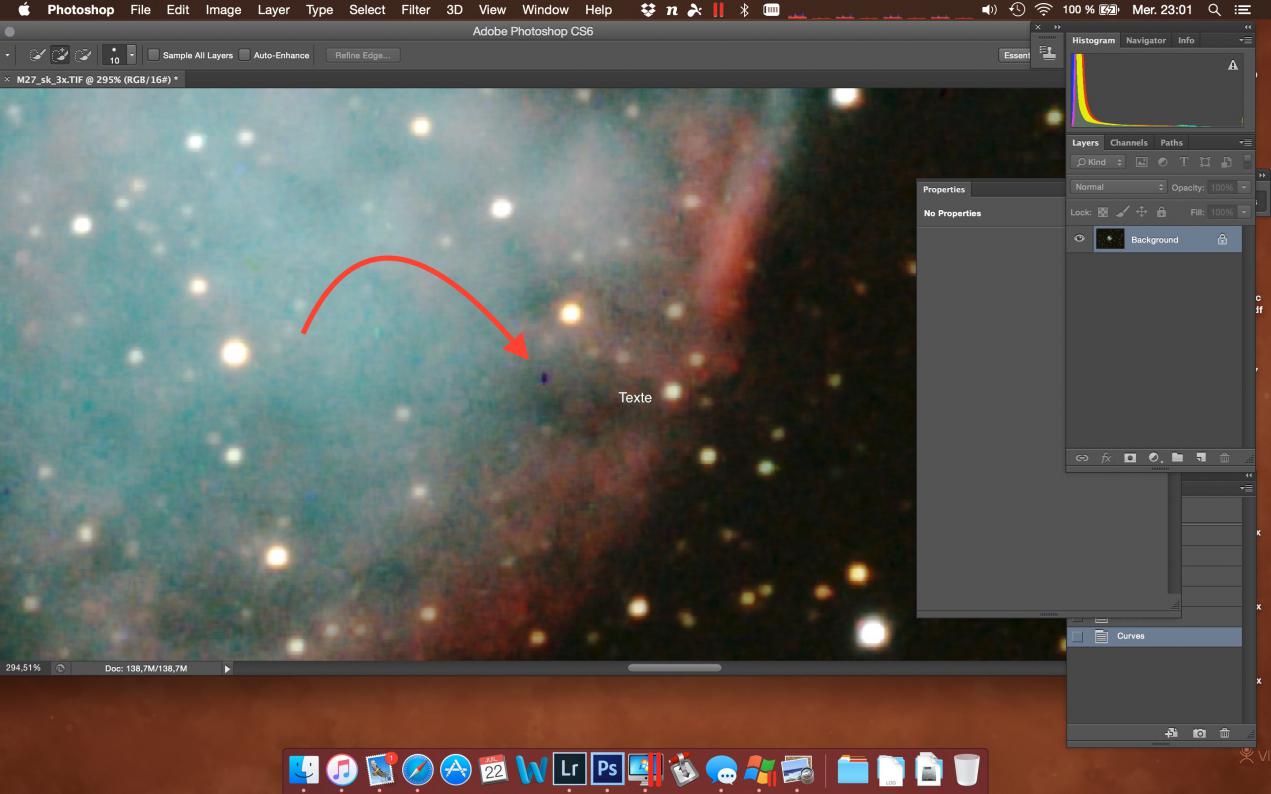Open the Layer menu
Screen dimensions: 1271x794
[273, 10]
